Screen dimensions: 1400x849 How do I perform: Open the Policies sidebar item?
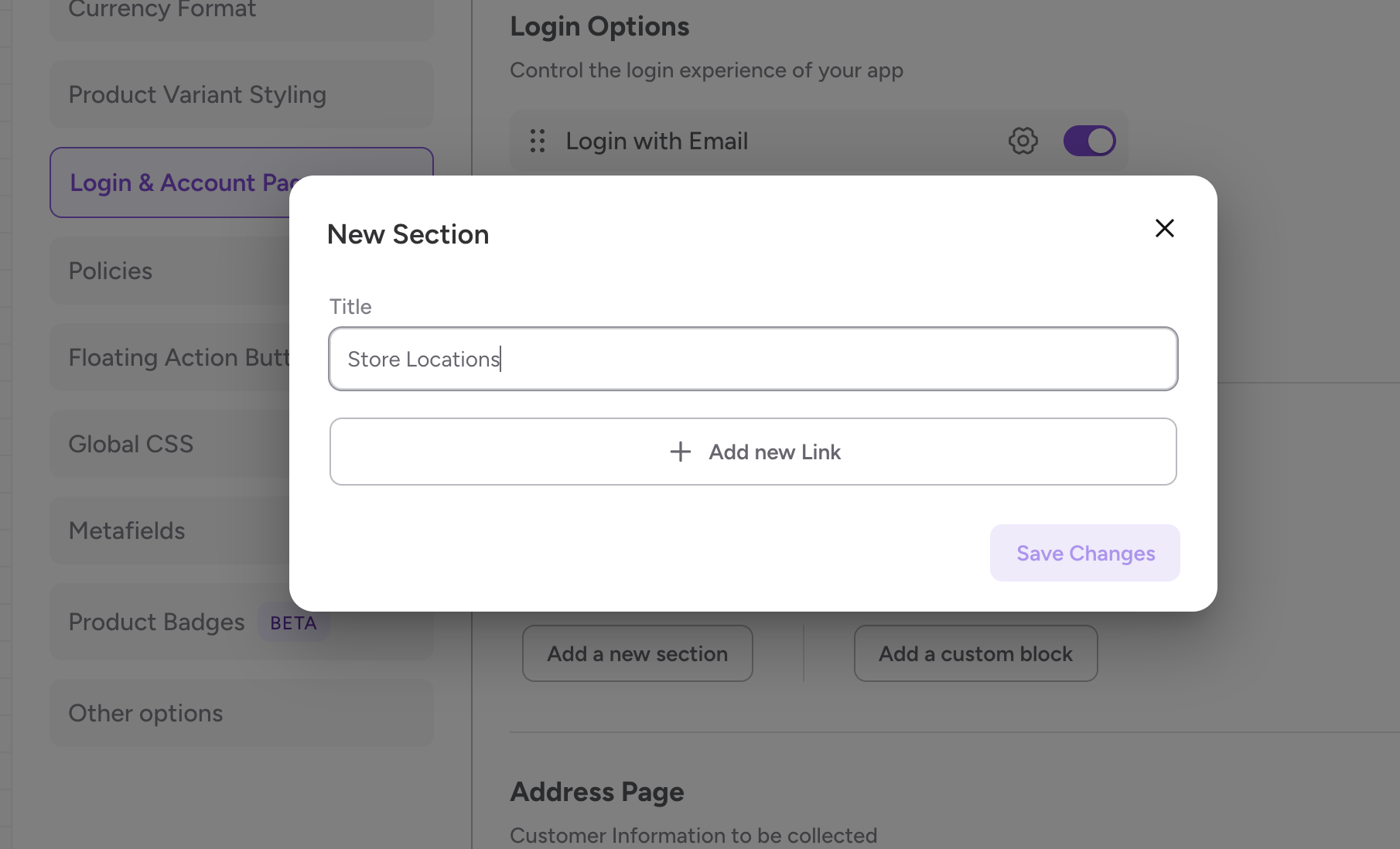[x=111, y=271]
